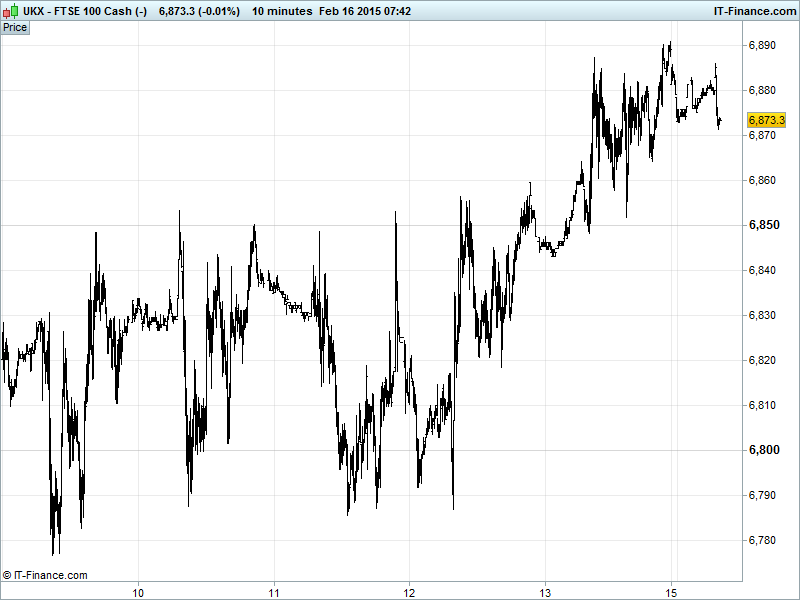Click the bold 6,850 price axis label

coord(764,225)
